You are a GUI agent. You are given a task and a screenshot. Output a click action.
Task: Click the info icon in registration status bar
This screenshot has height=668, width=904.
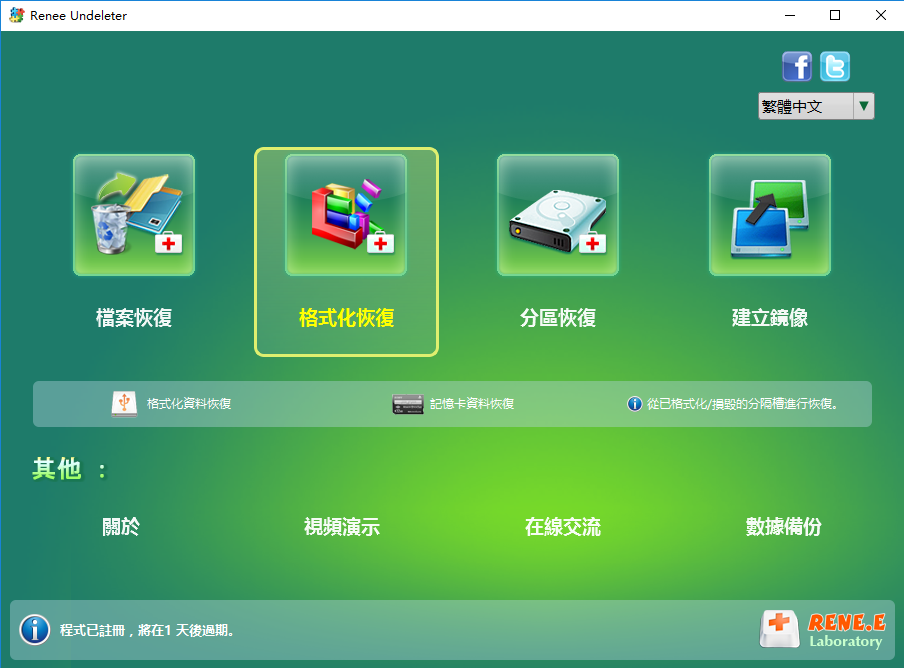35,629
